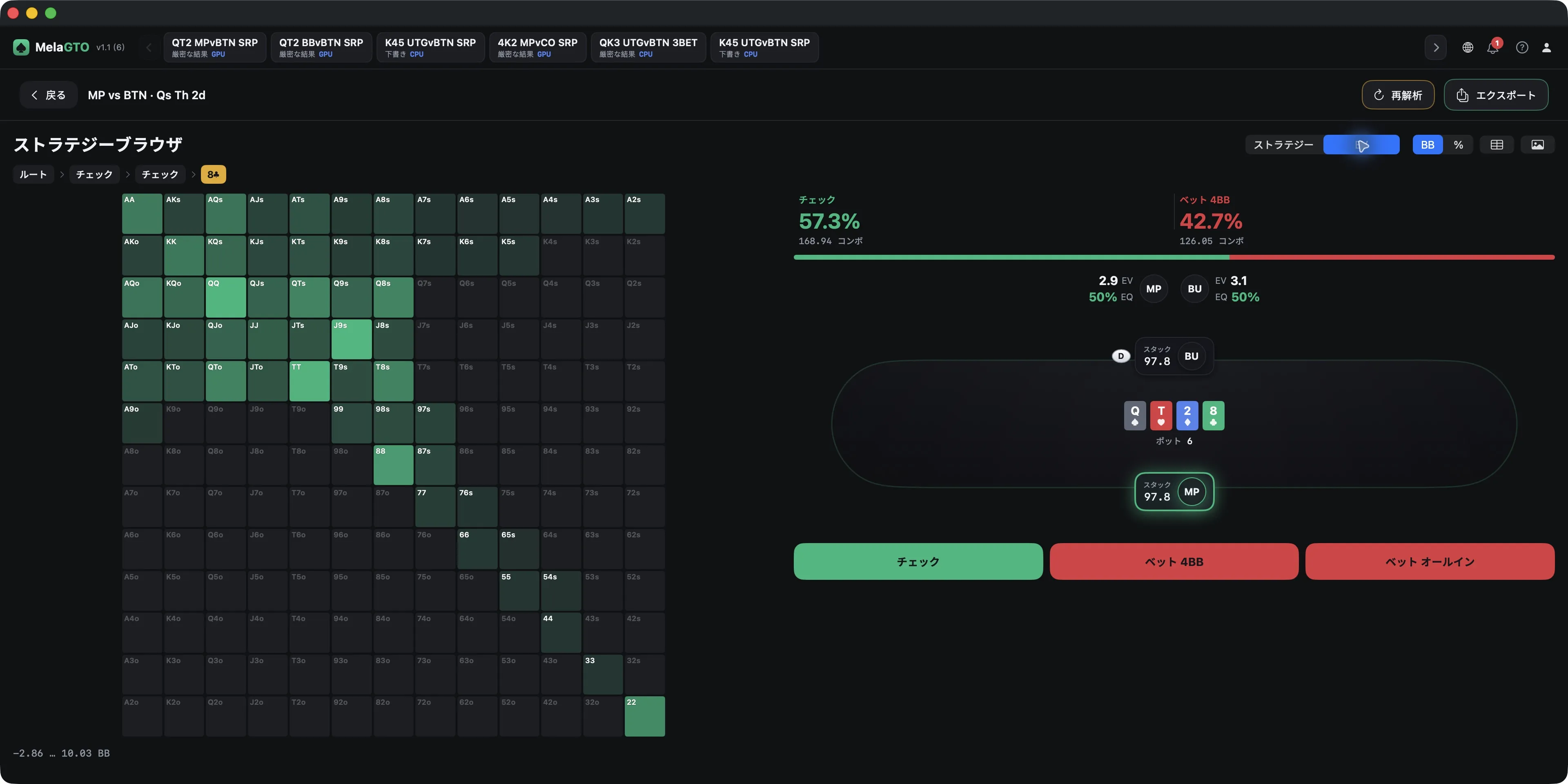Select the TT hand cell
1568x784 pixels.
pos(309,381)
